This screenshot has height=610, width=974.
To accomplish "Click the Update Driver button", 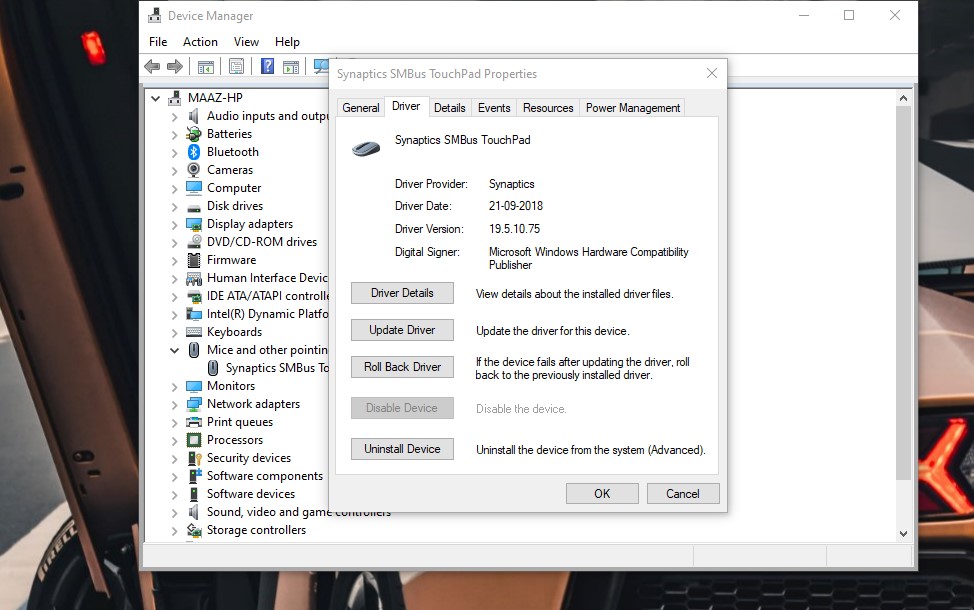I will pyautogui.click(x=402, y=330).
